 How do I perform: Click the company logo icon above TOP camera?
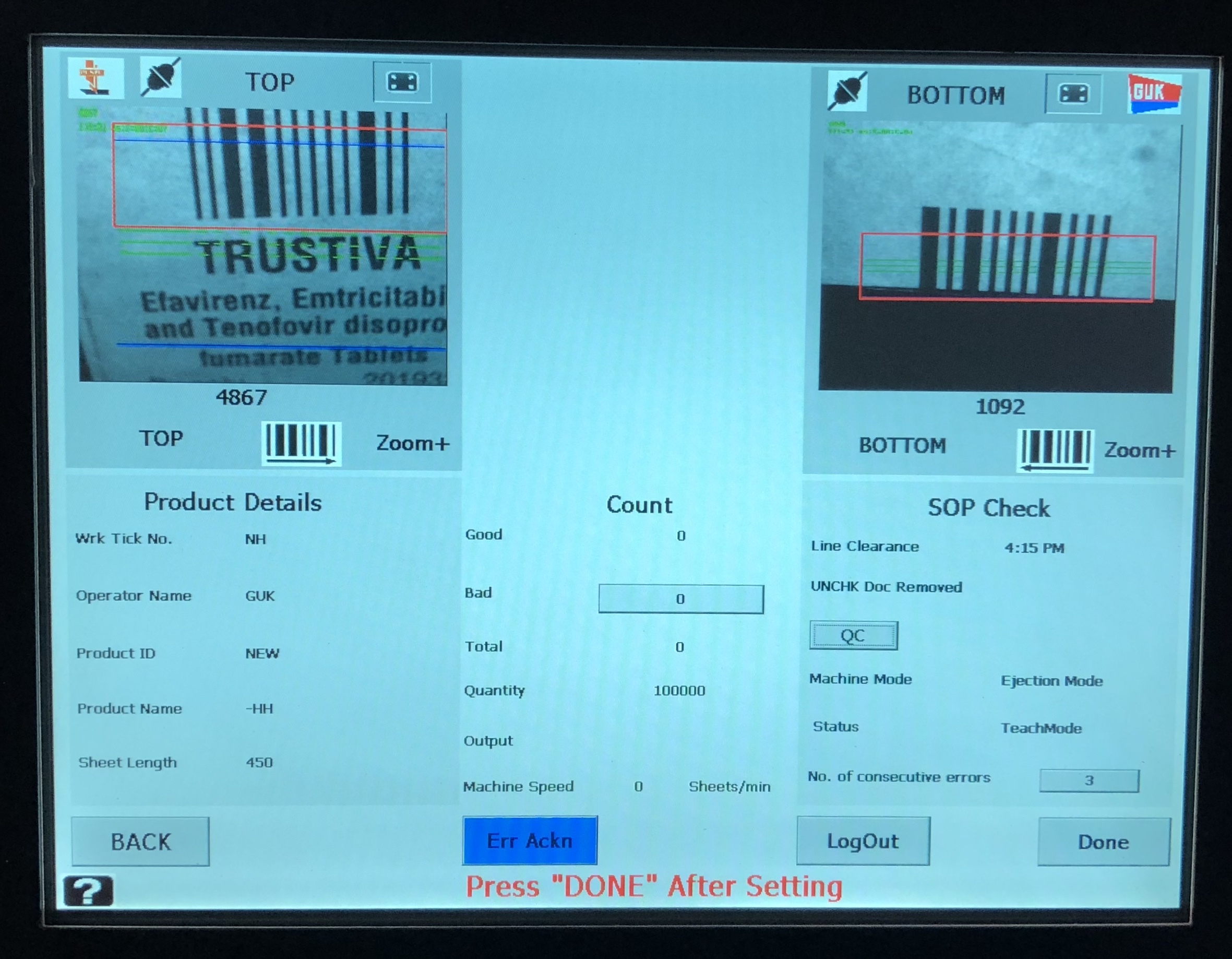coord(96,78)
